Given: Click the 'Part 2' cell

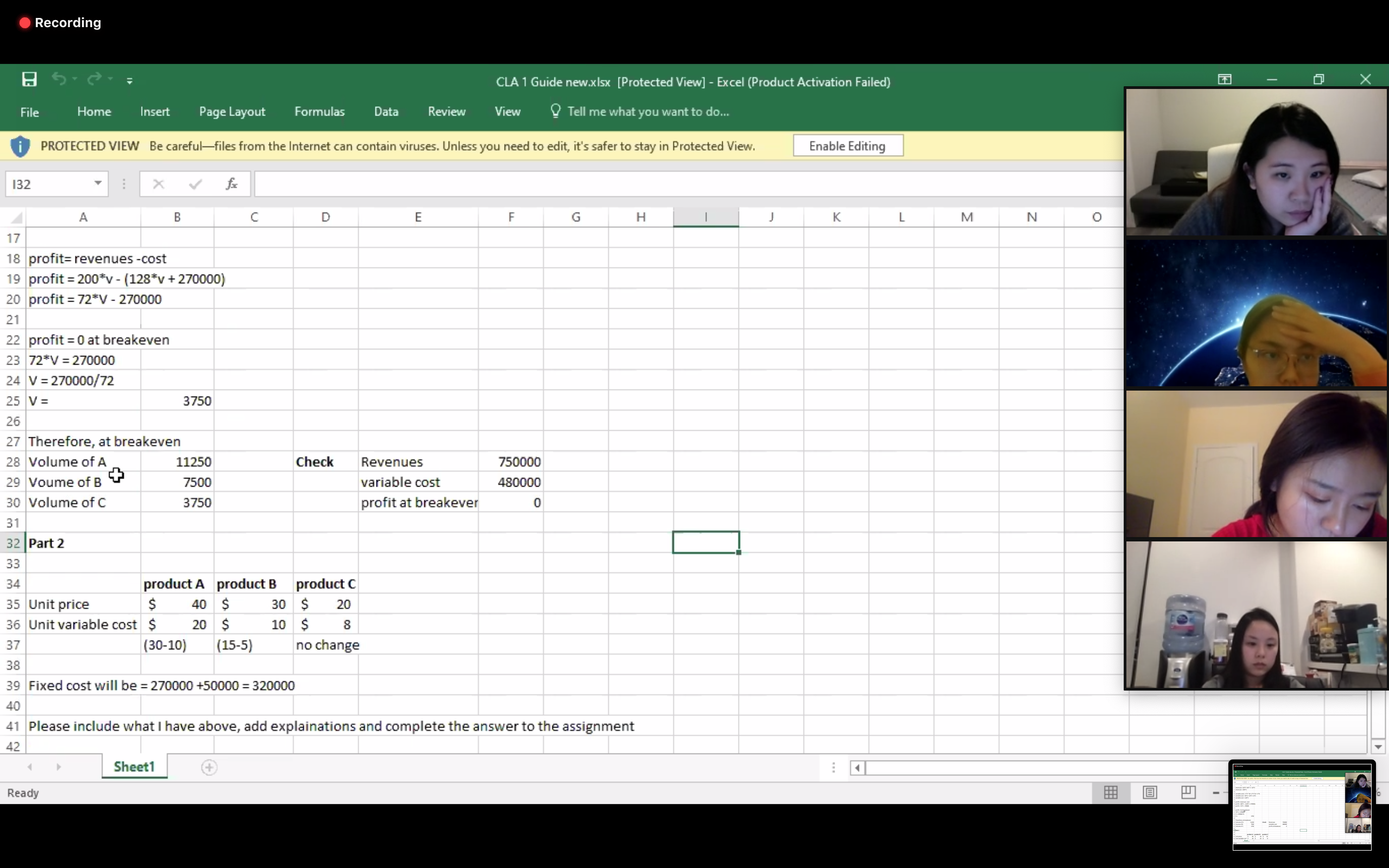Looking at the screenshot, I should [83, 543].
